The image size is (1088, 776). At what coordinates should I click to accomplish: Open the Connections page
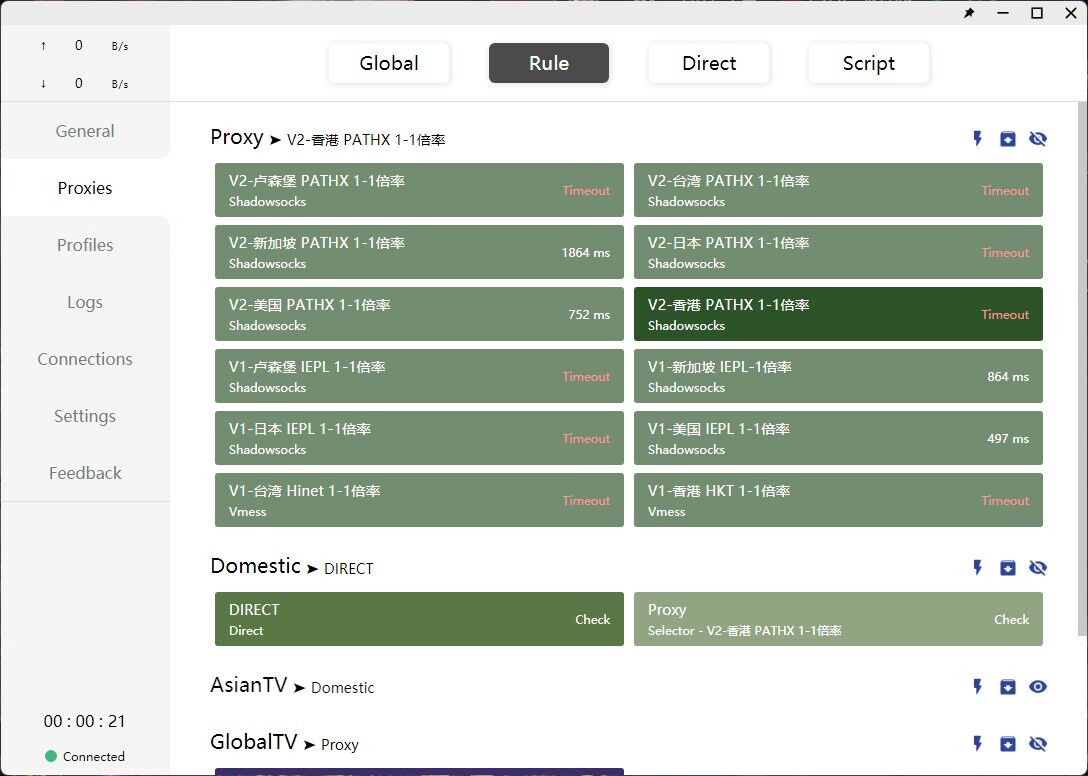[85, 359]
